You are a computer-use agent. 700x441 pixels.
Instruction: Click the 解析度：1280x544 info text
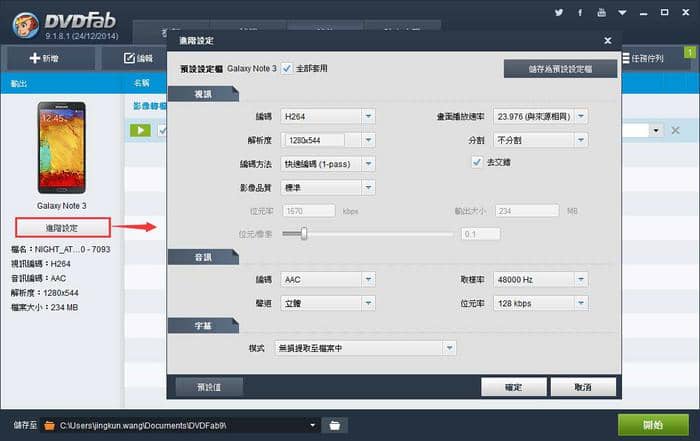[x=45, y=293]
